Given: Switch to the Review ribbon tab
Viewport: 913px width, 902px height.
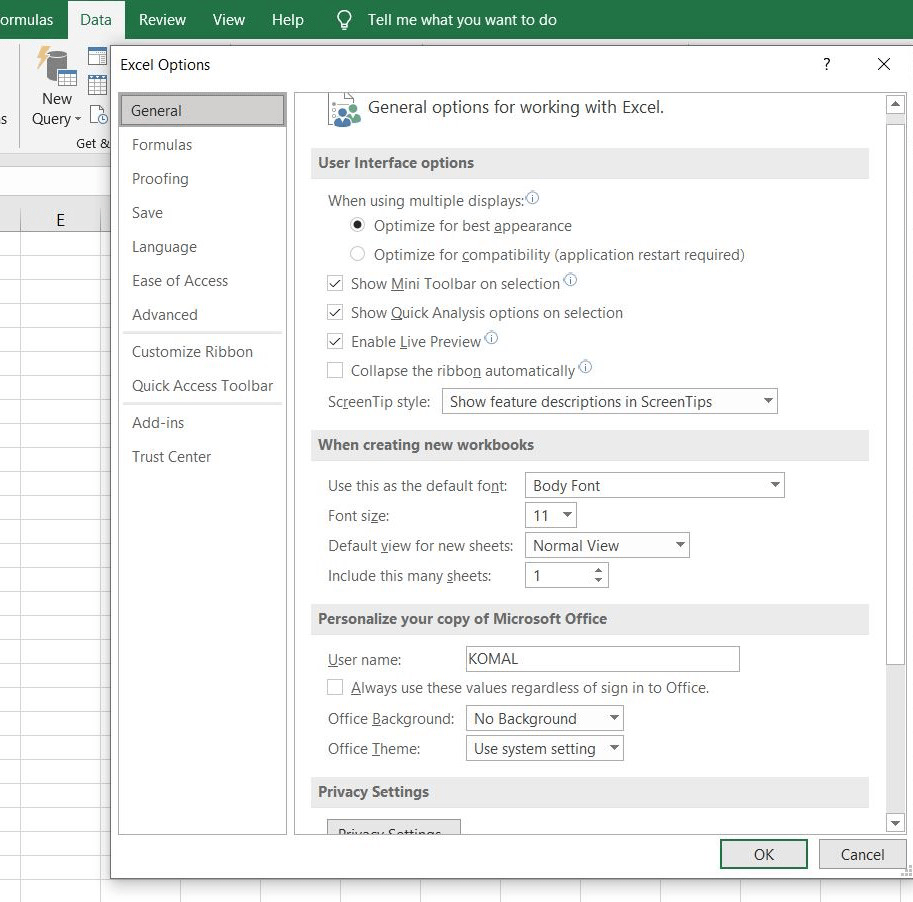Looking at the screenshot, I should tap(161, 18).
